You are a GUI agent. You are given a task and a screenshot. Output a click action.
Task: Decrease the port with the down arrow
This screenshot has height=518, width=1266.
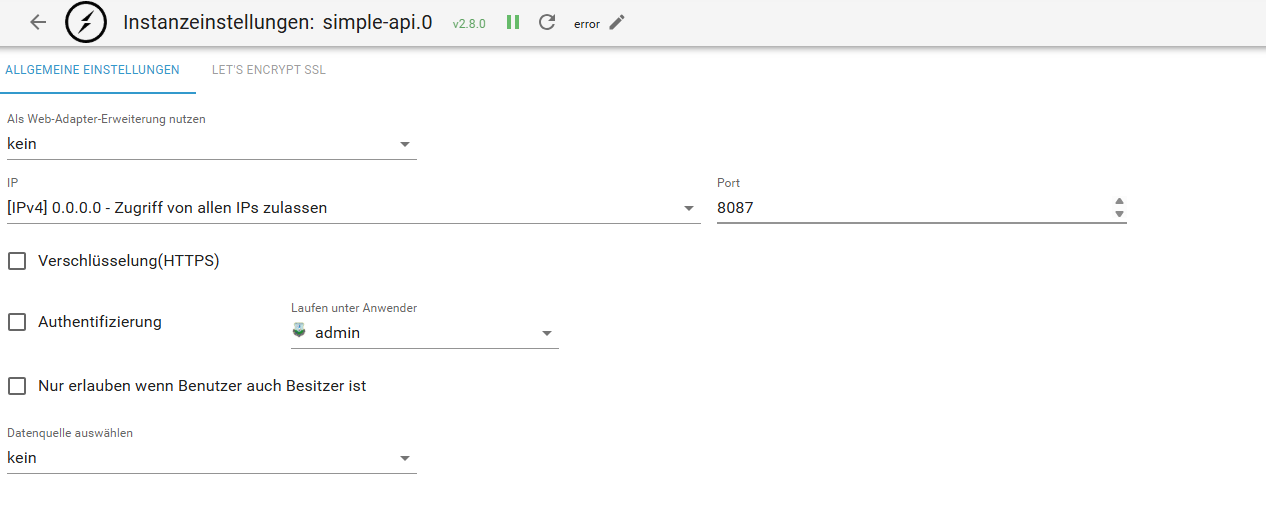(x=1119, y=214)
